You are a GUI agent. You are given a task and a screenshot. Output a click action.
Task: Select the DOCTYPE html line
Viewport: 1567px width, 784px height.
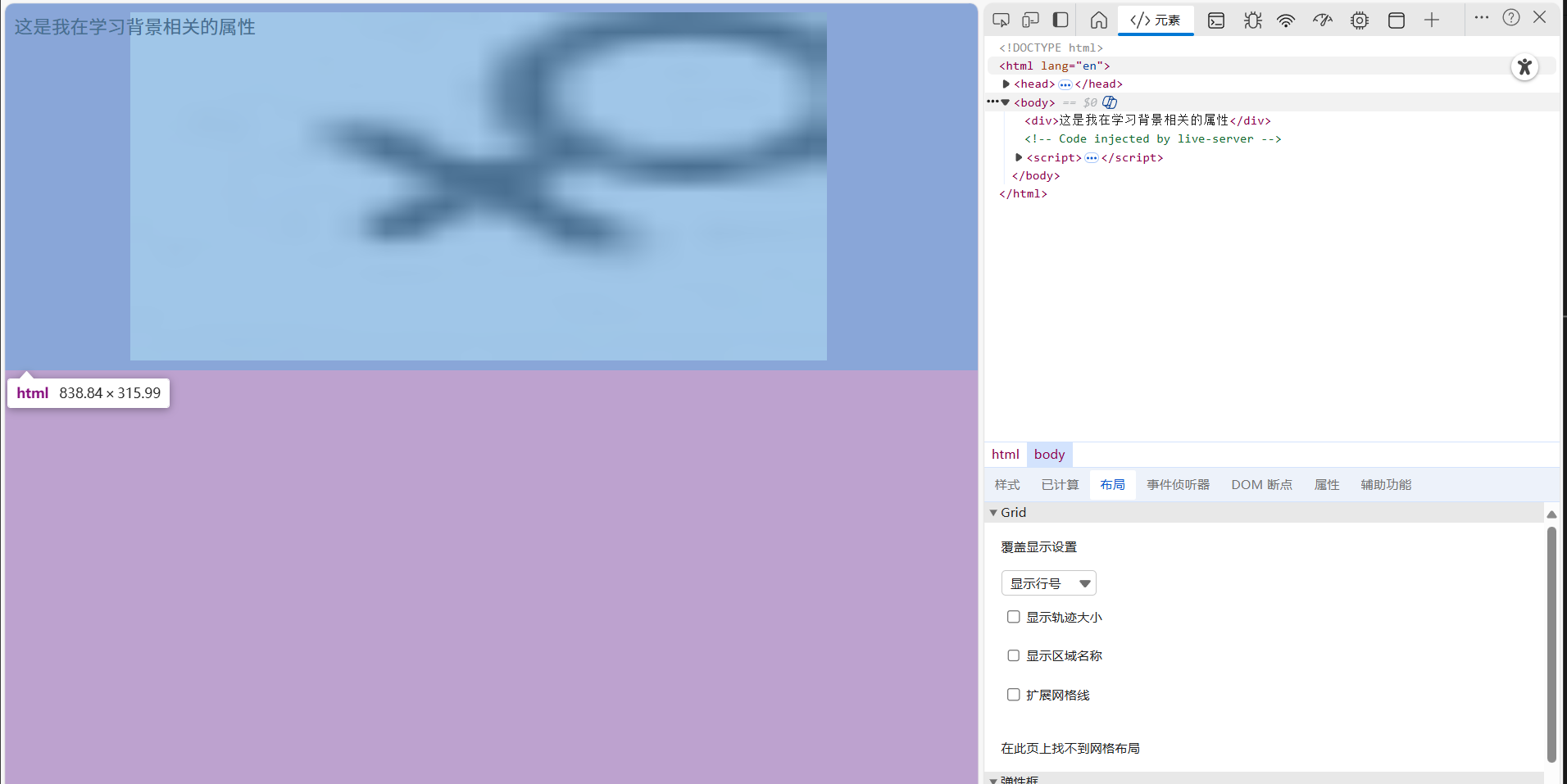(1051, 48)
